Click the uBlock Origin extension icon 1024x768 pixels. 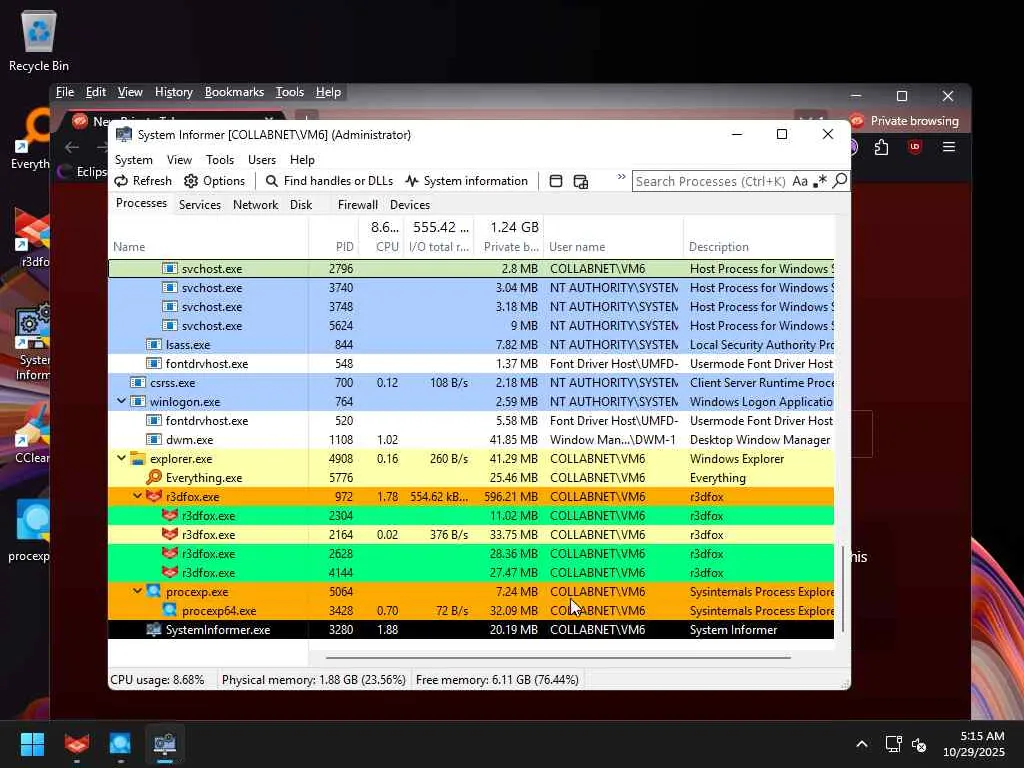pos(915,147)
